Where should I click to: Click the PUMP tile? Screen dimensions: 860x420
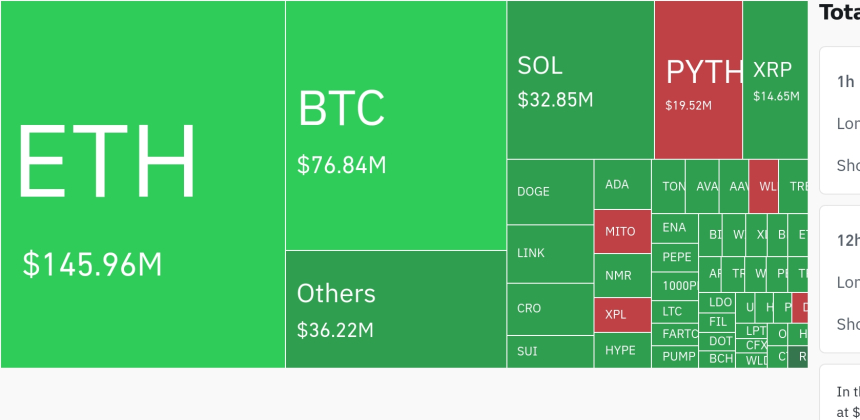[x=679, y=356]
